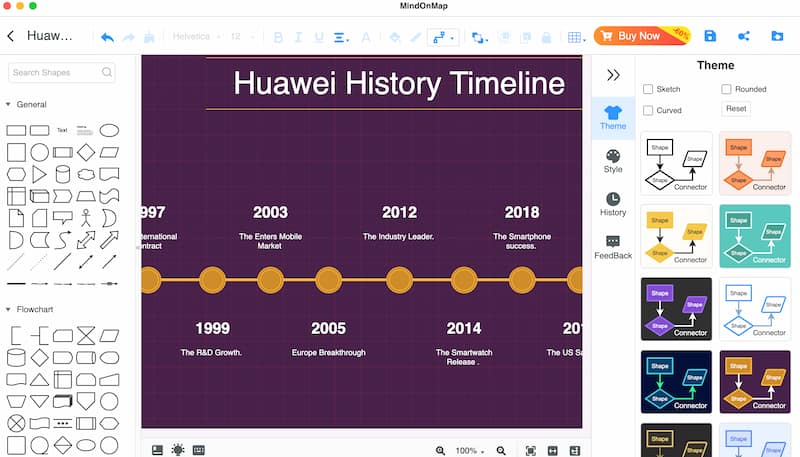Apply the dark theme with violet shapes
The width and height of the screenshot is (800, 457).
pos(677,309)
